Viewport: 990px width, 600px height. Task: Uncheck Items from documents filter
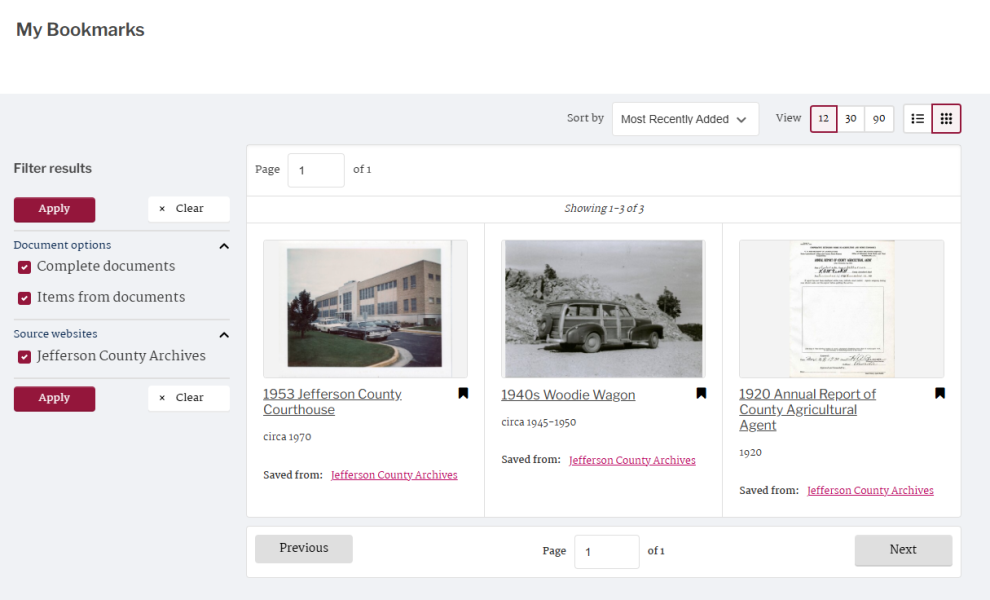[24, 298]
